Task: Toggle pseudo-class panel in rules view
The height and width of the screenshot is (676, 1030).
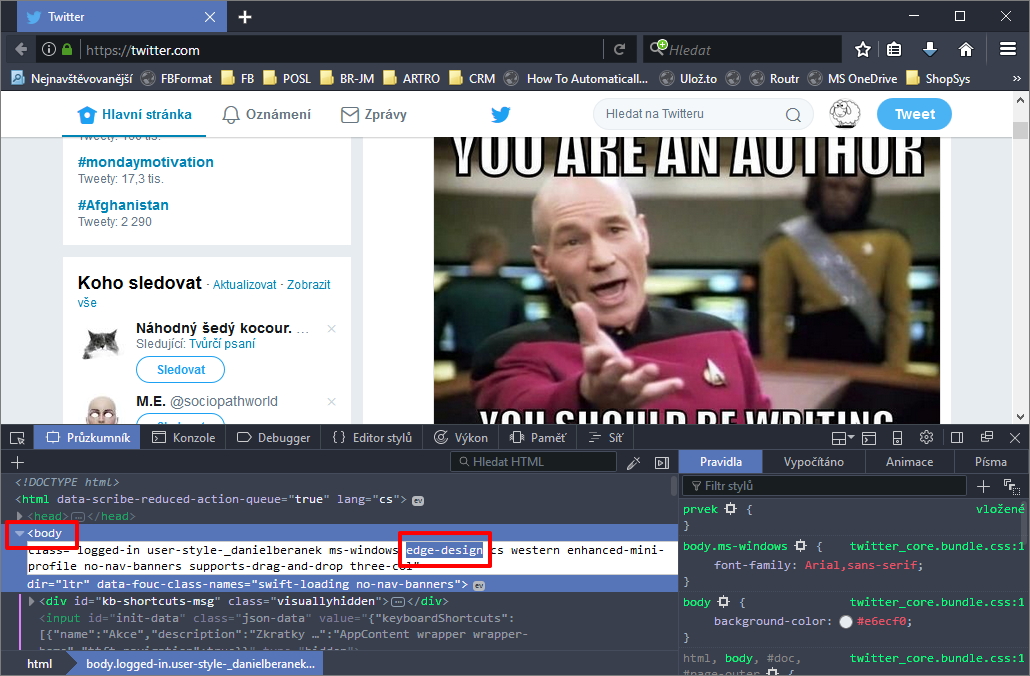Action: [1011, 486]
